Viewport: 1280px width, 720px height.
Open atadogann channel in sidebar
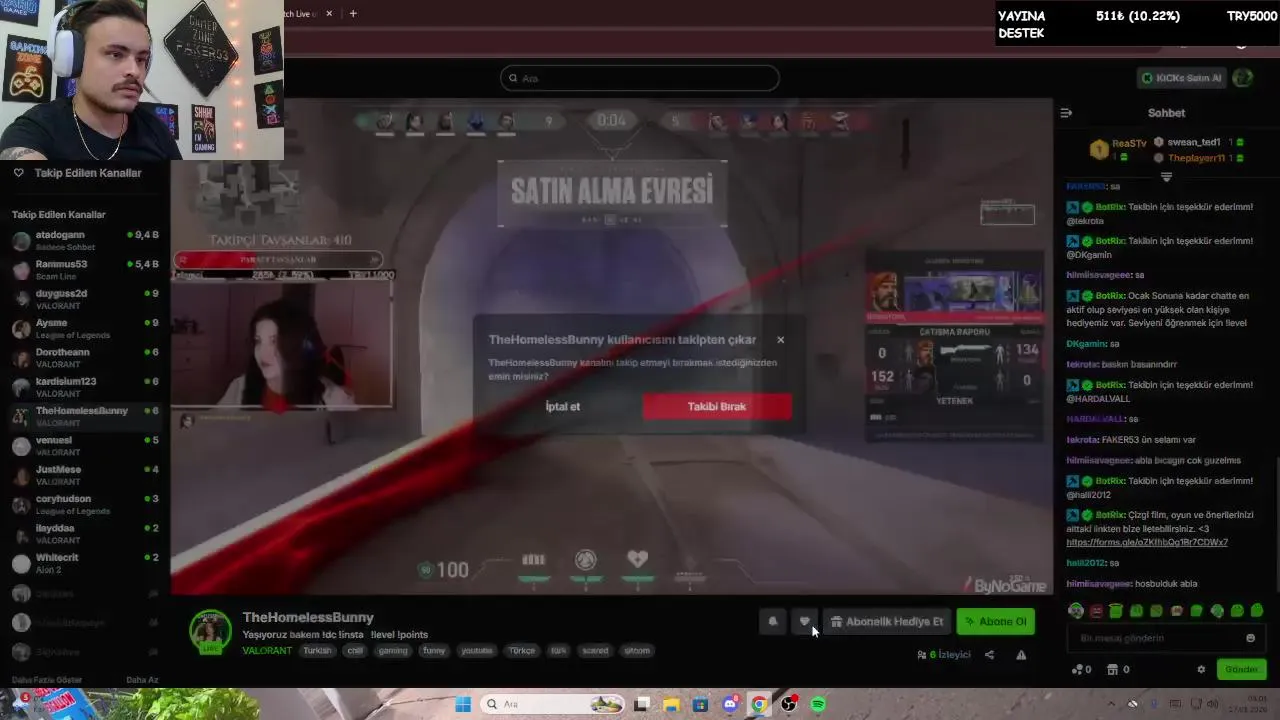pyautogui.click(x=85, y=240)
